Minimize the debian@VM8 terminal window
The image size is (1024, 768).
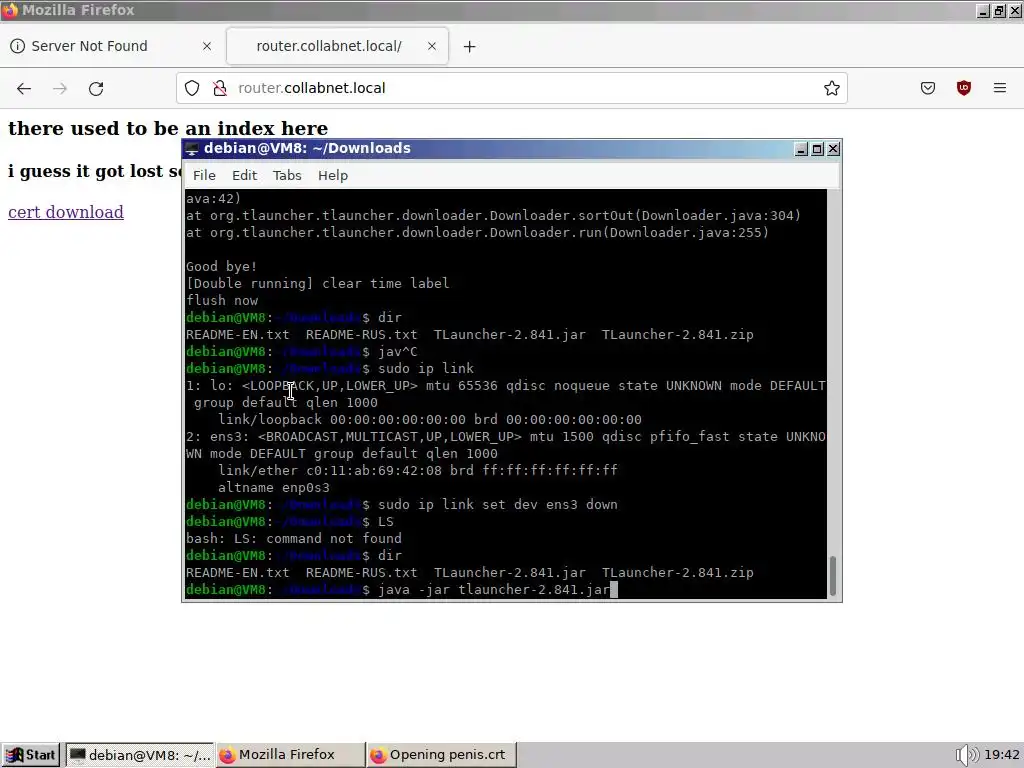coord(802,149)
